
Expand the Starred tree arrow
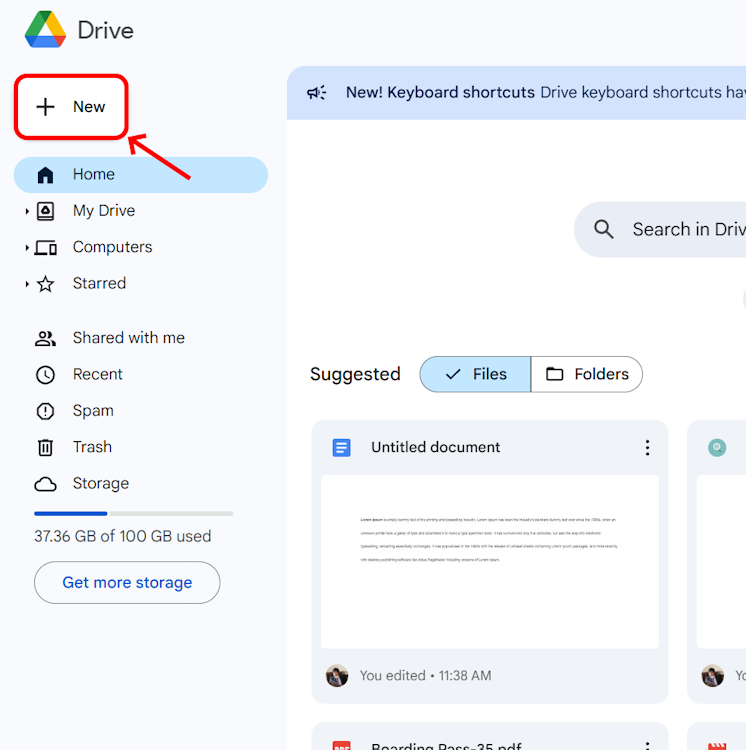point(27,284)
